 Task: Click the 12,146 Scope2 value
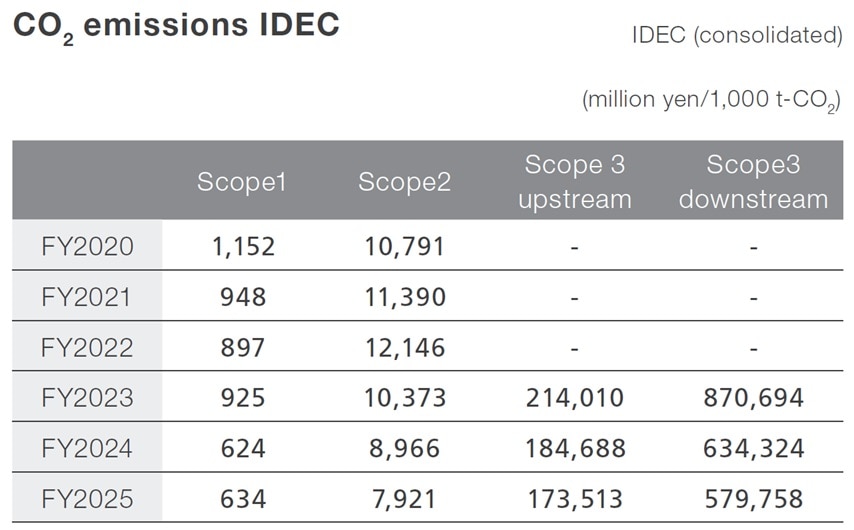tap(404, 347)
